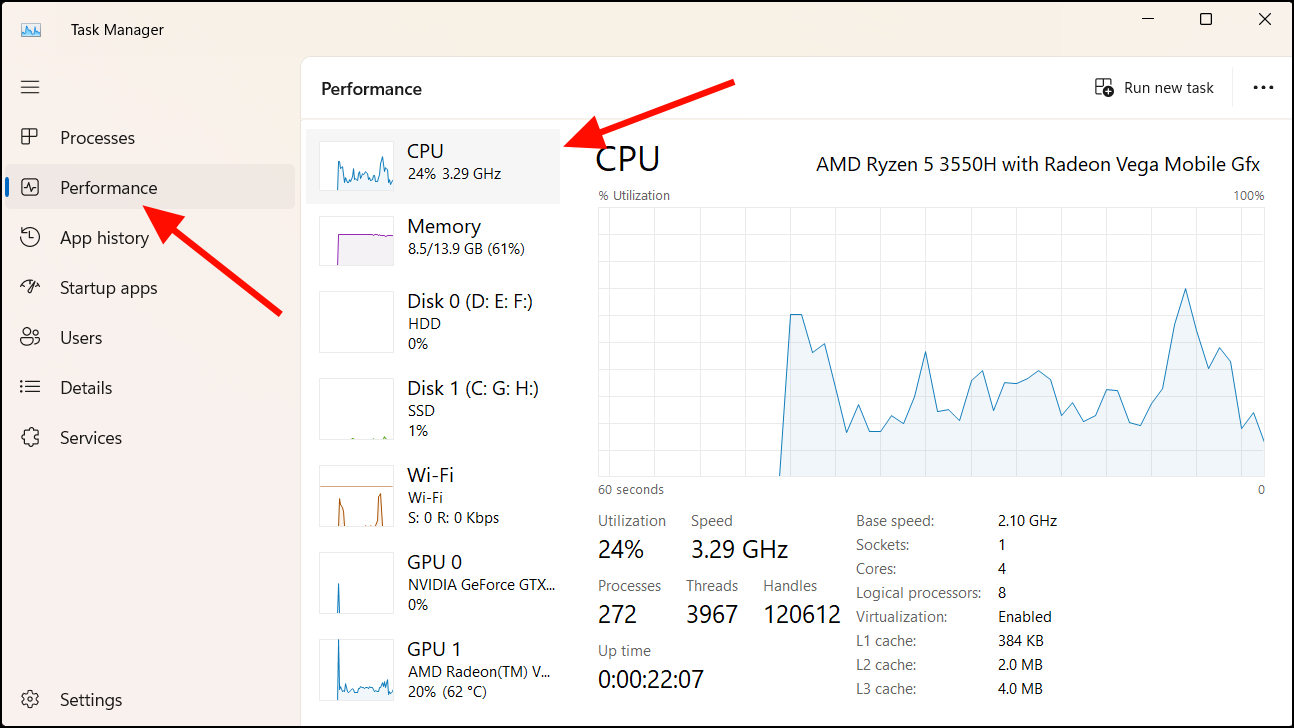This screenshot has width=1294, height=728.
Task: Open the Processes view
Action: [x=96, y=137]
